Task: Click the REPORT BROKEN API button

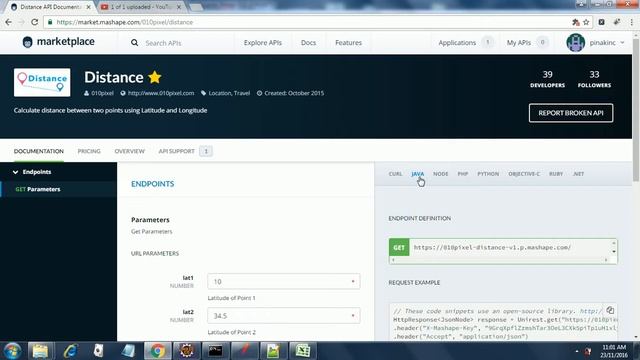Action: coord(571,113)
